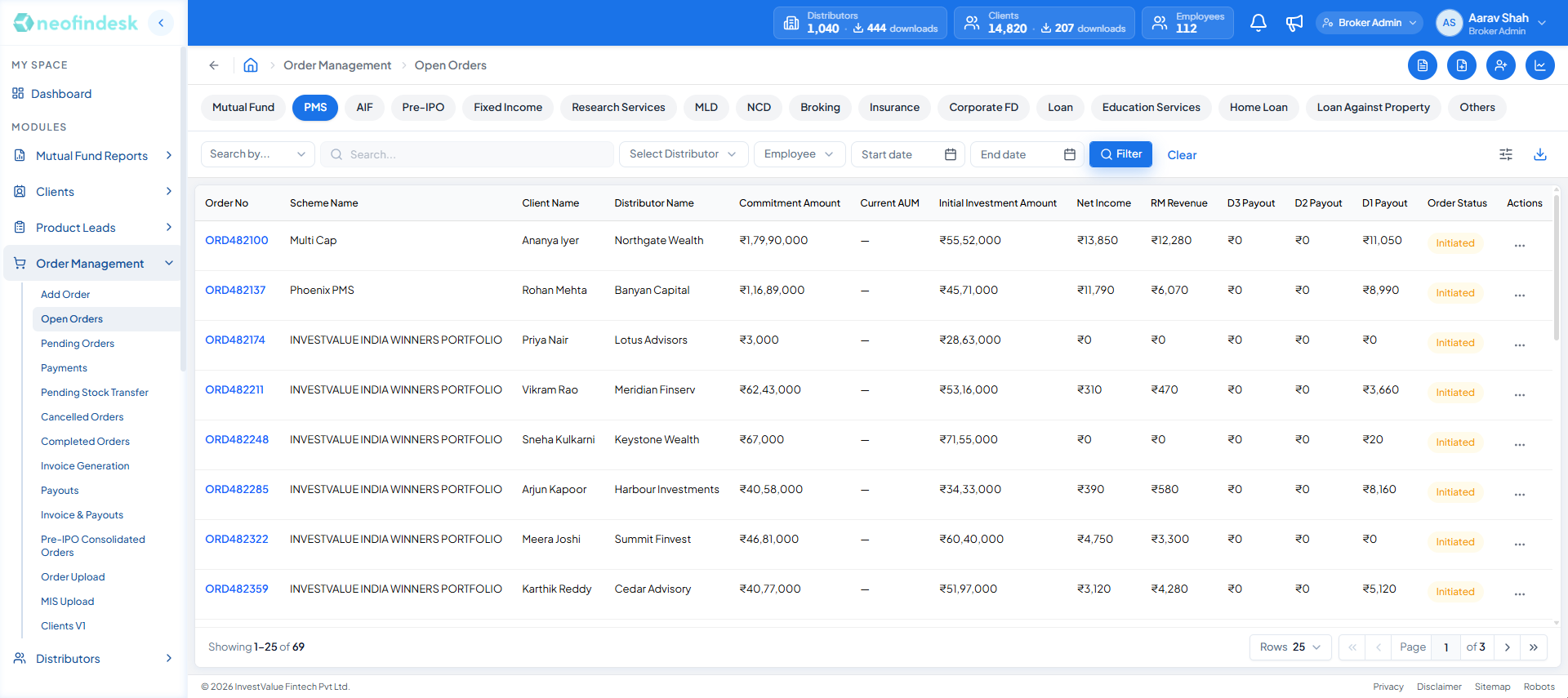Click the Privacy footer link
The height and width of the screenshot is (698, 1568).
1388,687
